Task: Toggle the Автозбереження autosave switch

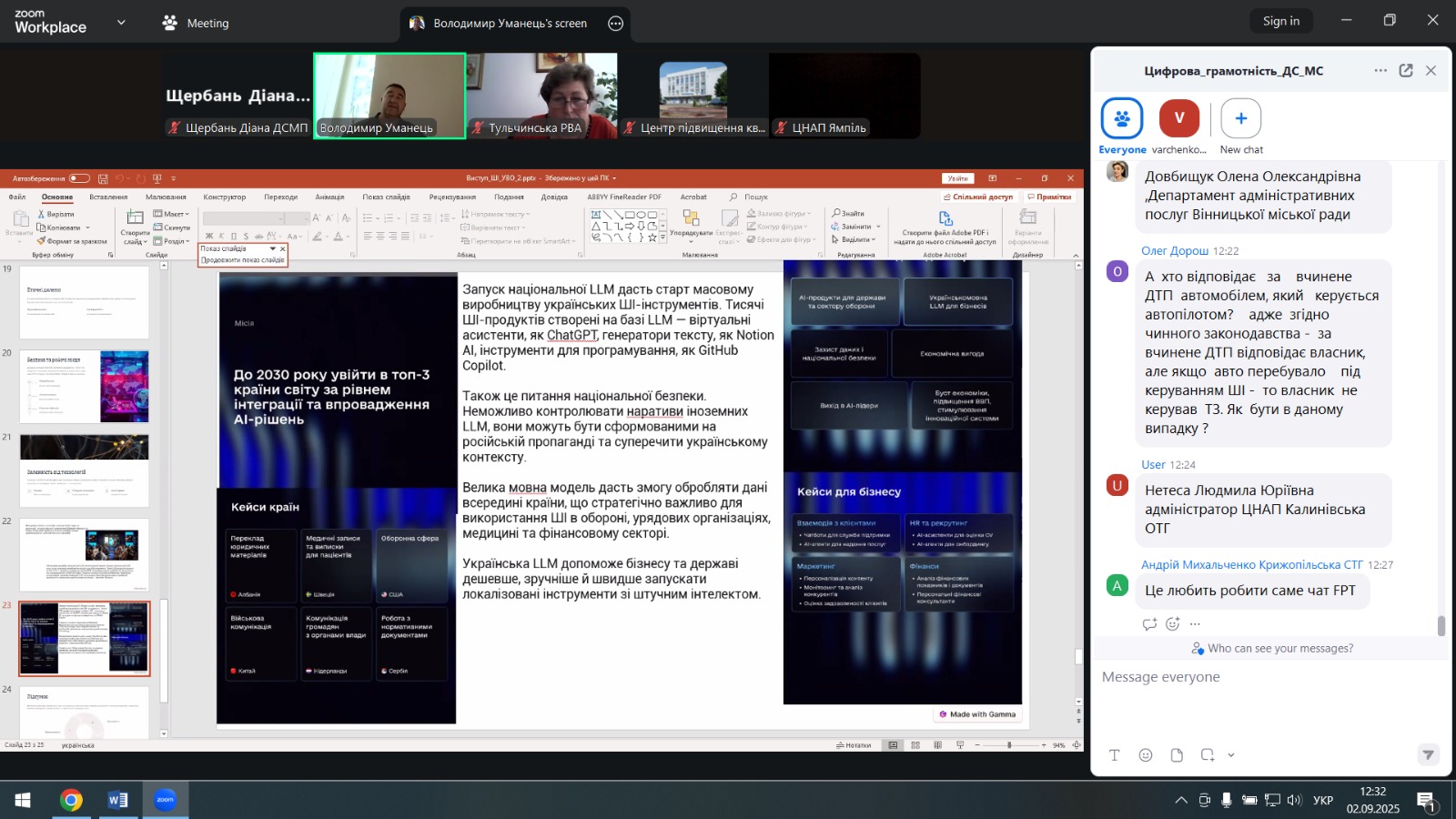Action: [x=79, y=178]
